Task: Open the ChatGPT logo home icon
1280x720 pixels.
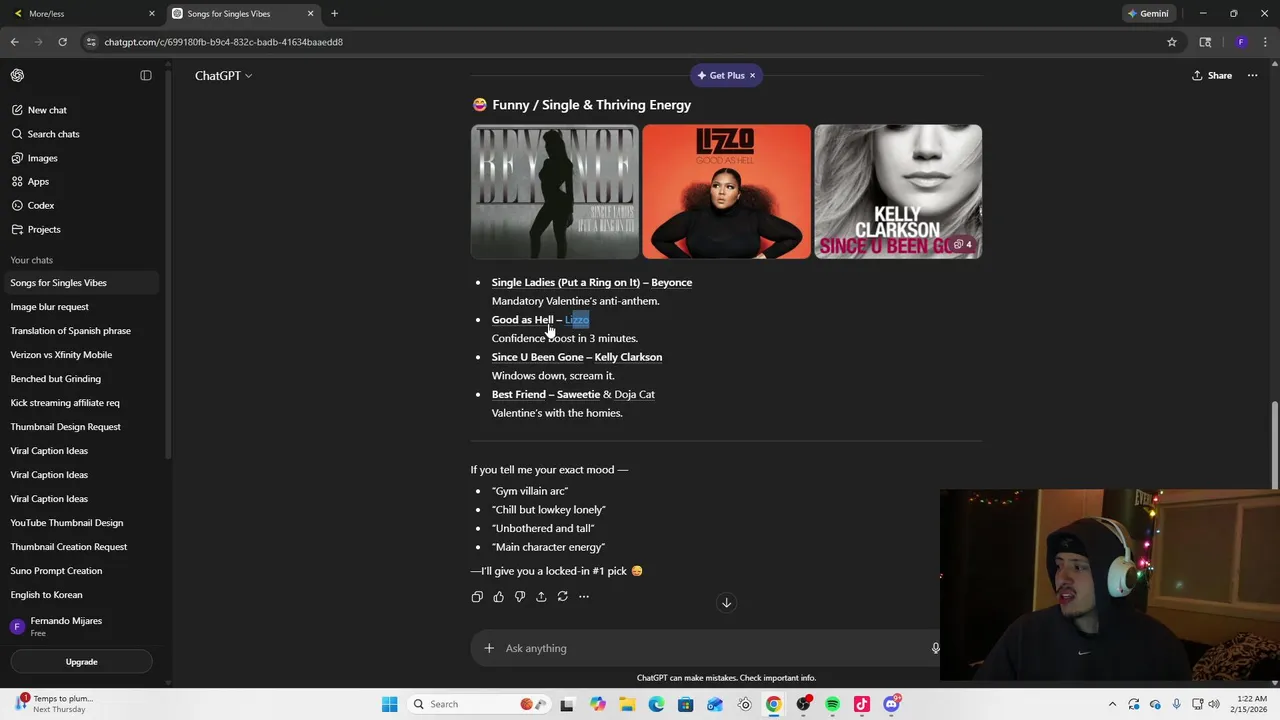Action: click(17, 75)
